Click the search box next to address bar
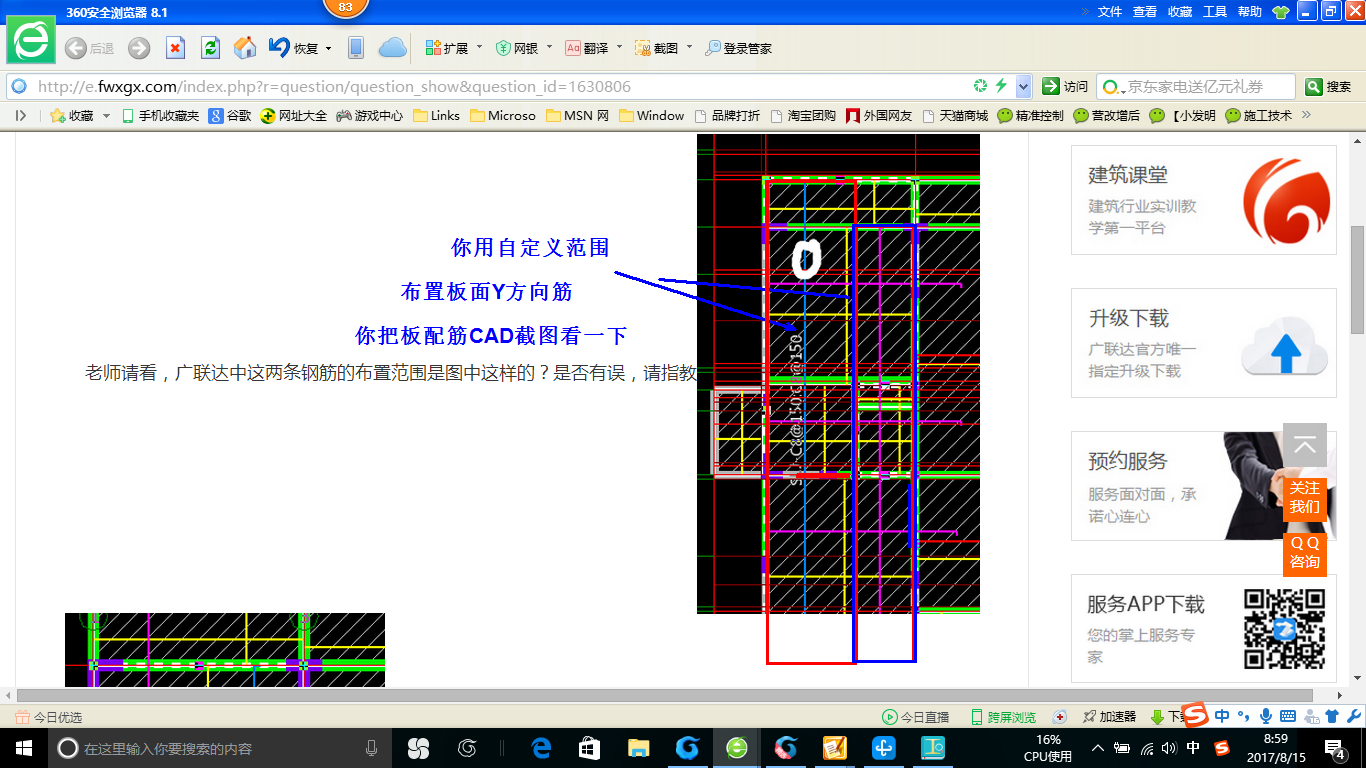Viewport: 1366px width, 768px height. (x=1196, y=87)
